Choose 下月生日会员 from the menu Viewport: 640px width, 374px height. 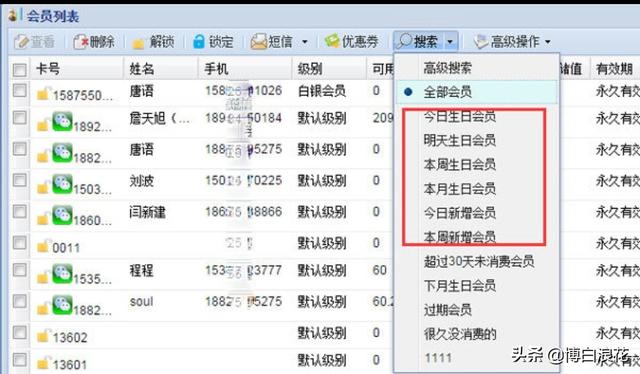[x=460, y=285]
